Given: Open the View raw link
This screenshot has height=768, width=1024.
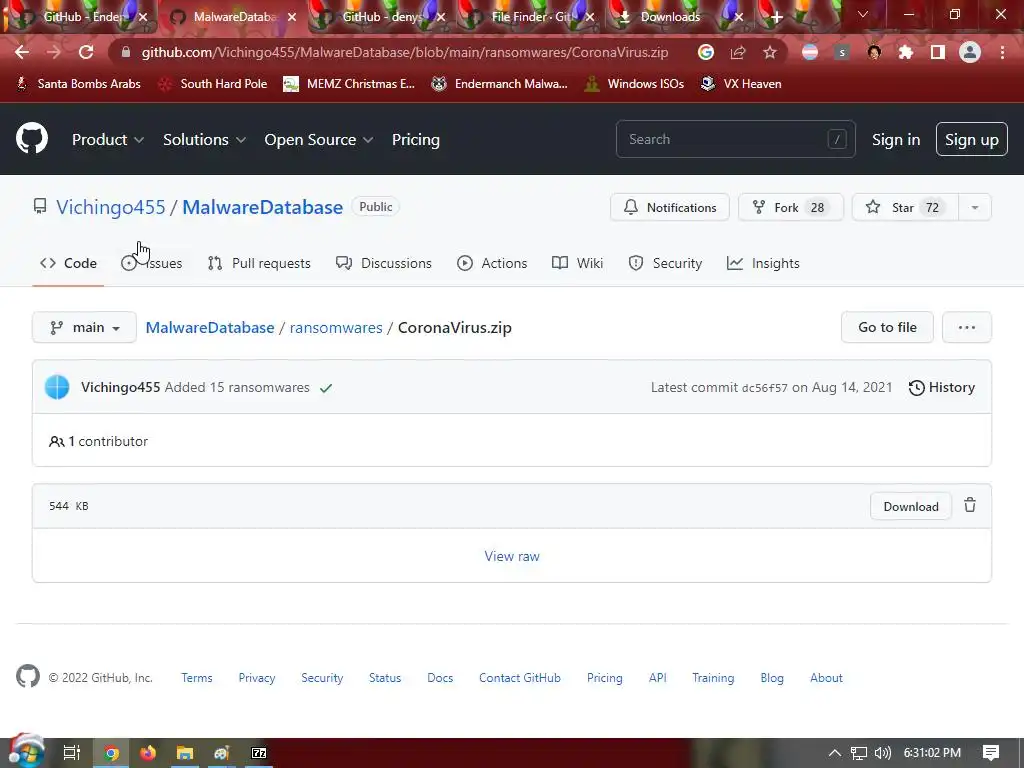Looking at the screenshot, I should point(511,556).
